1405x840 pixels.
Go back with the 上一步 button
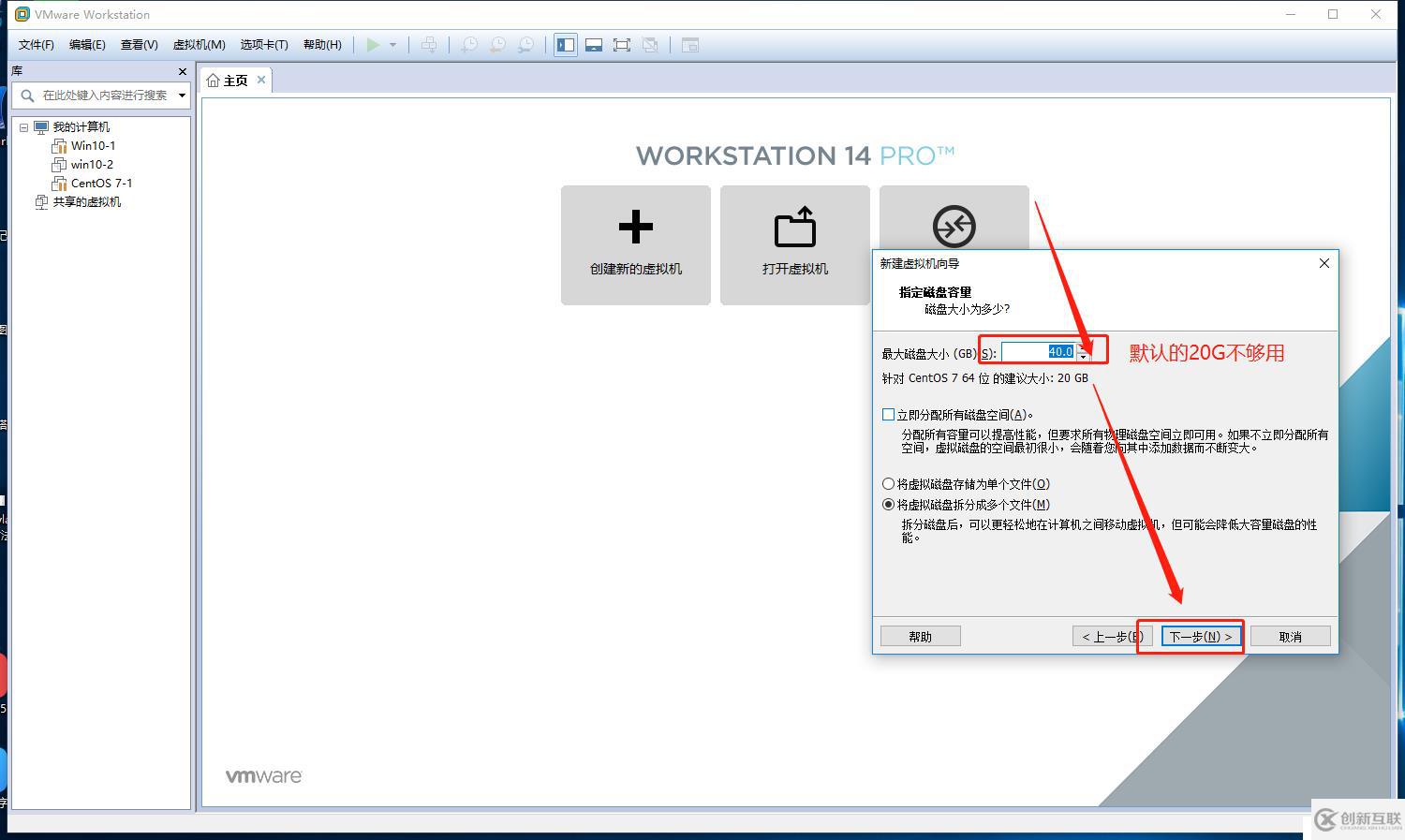[x=1112, y=637]
